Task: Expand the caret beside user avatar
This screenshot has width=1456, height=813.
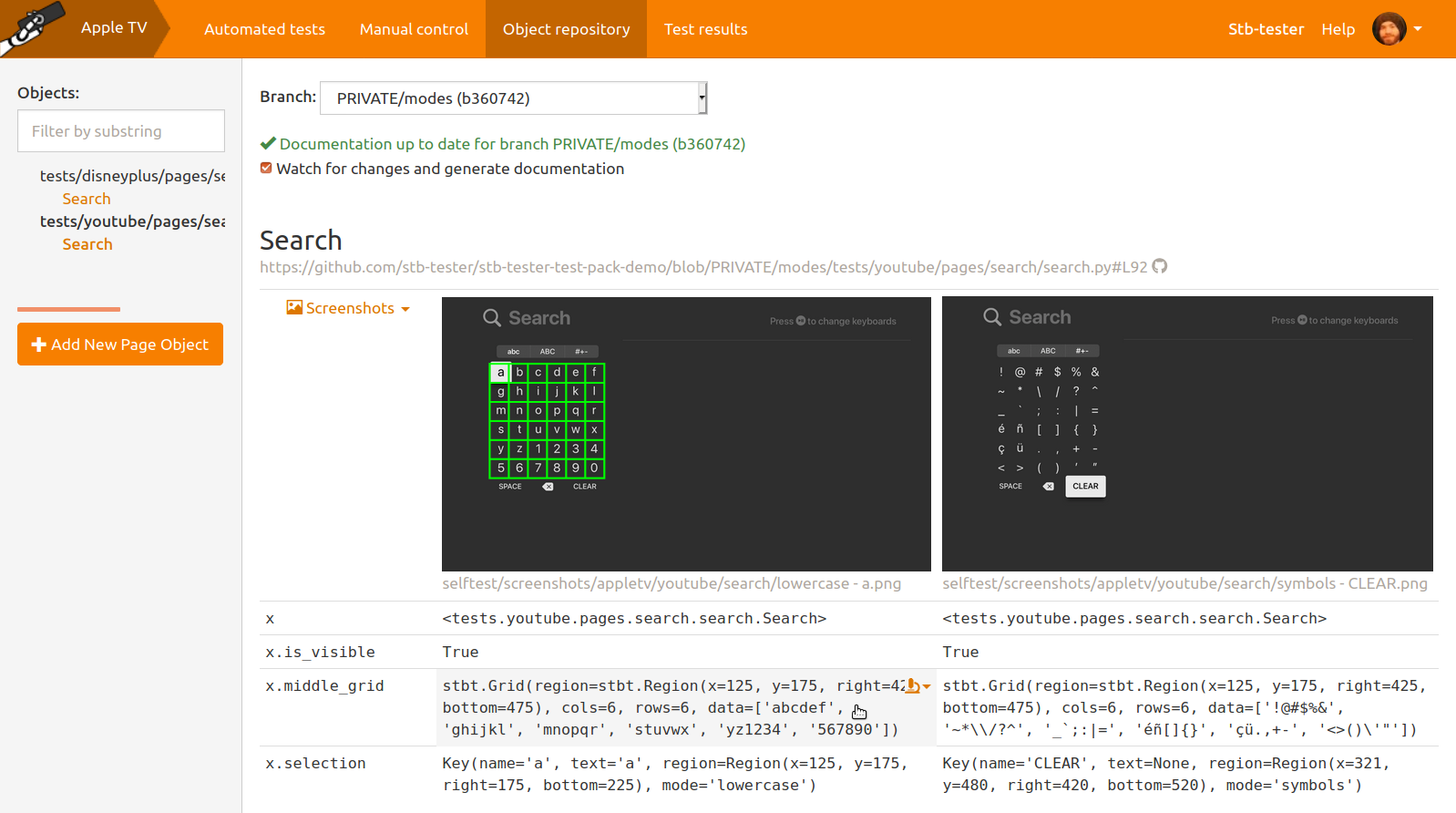Action: 1418,29
